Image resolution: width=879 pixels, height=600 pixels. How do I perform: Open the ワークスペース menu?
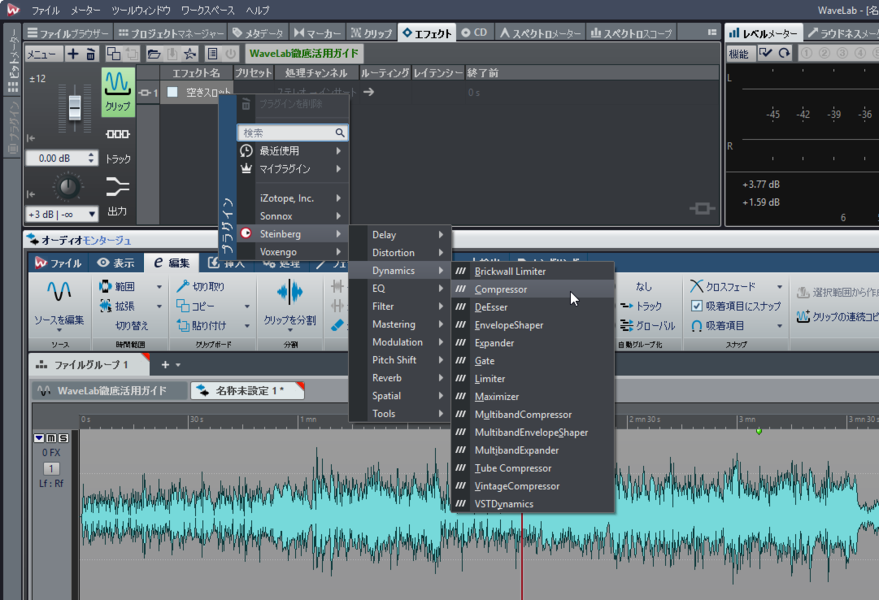(209, 10)
